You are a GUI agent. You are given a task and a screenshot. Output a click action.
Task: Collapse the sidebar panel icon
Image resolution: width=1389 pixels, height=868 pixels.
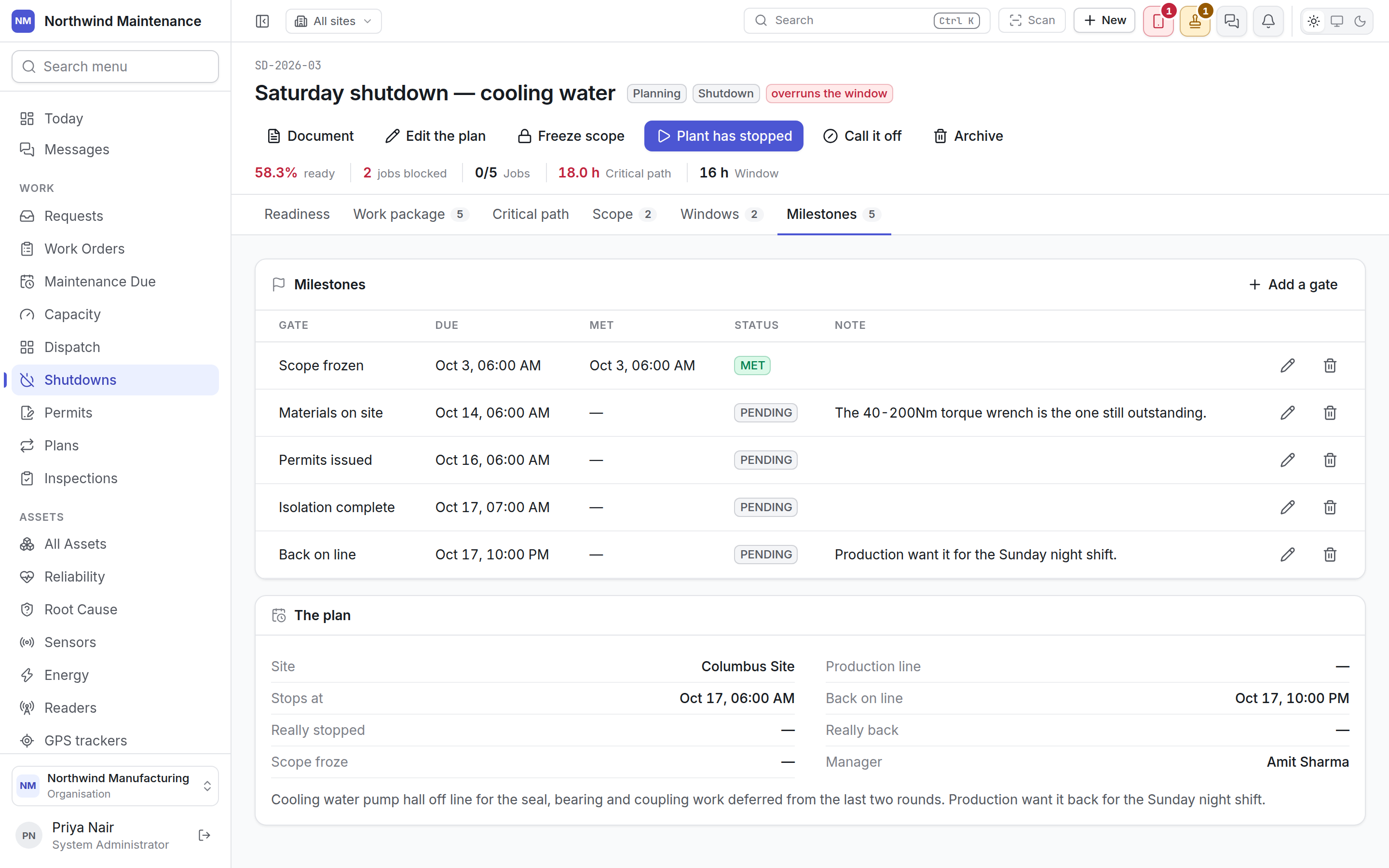[x=262, y=21]
